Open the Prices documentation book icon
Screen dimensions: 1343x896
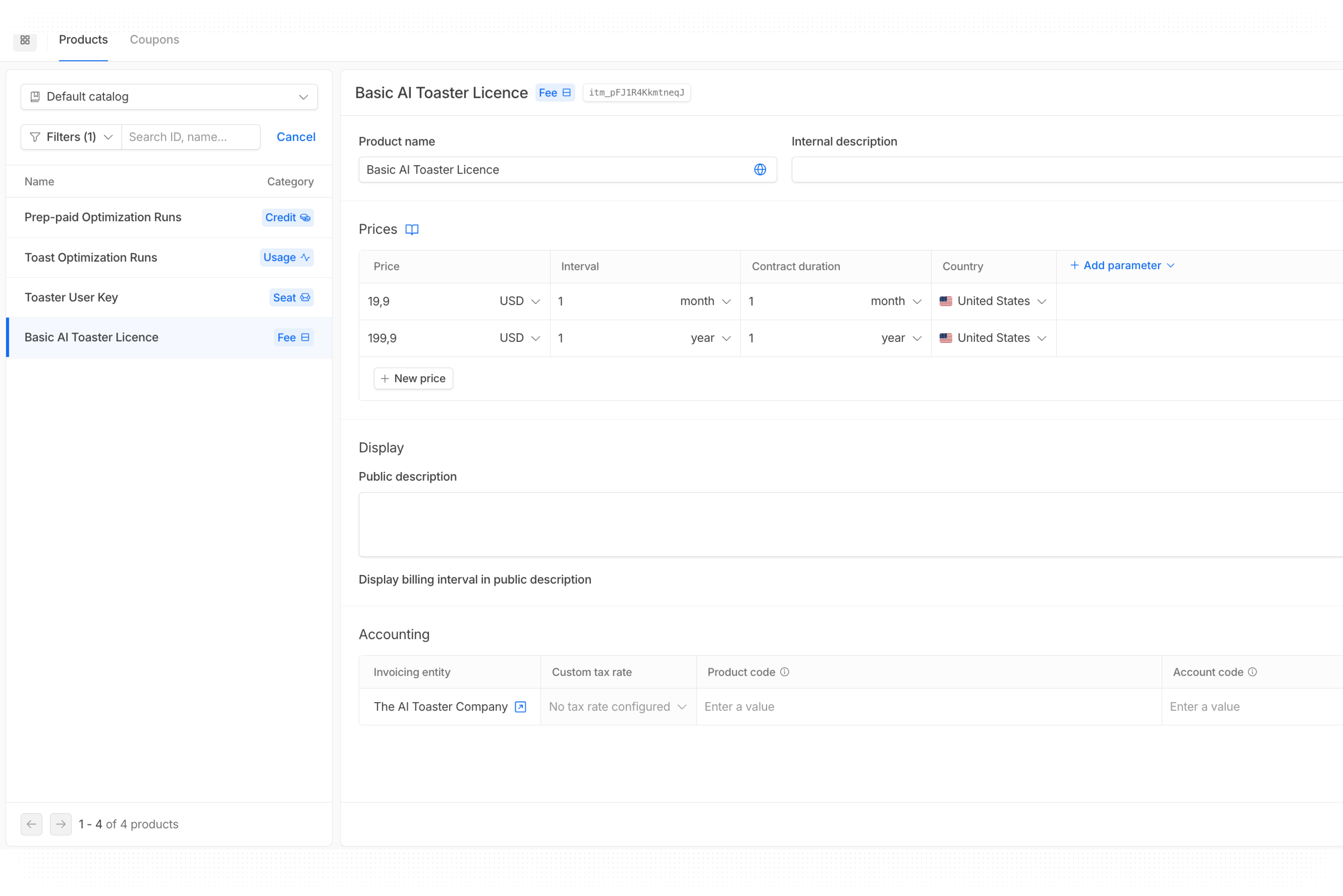point(412,230)
